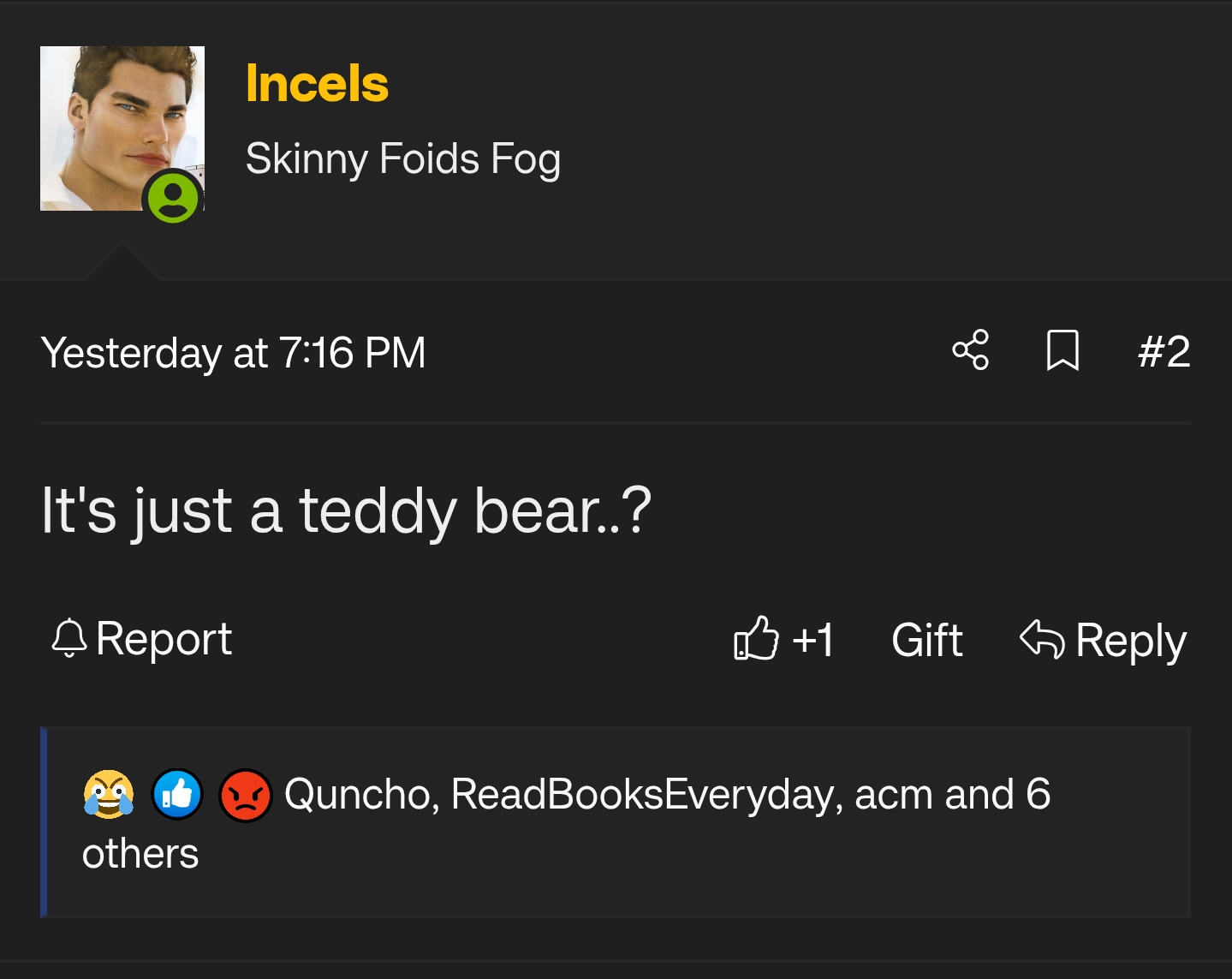The height and width of the screenshot is (979, 1232).
Task: Click the green online status badge
Action: 174,197
